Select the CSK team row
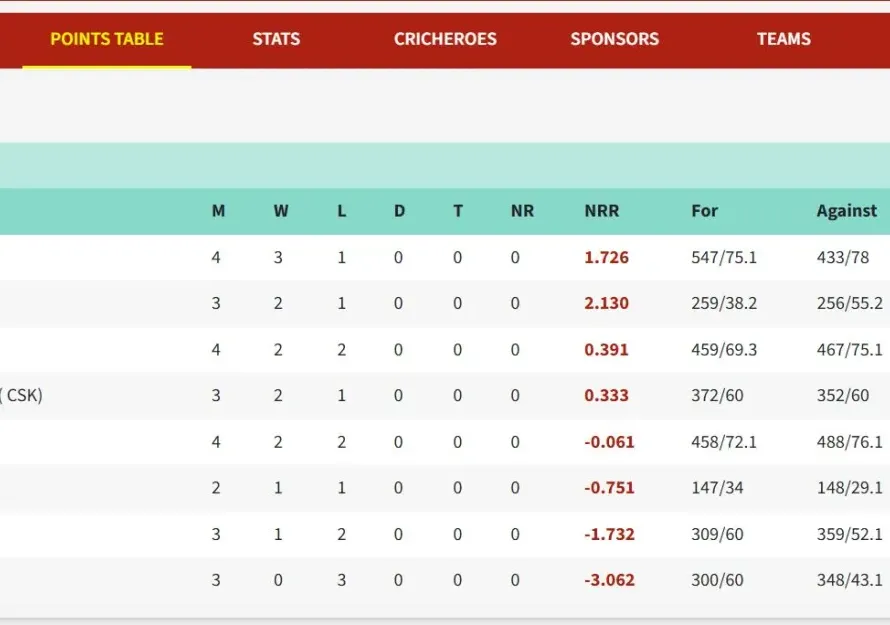The width and height of the screenshot is (890, 625). pyautogui.click(x=445, y=395)
